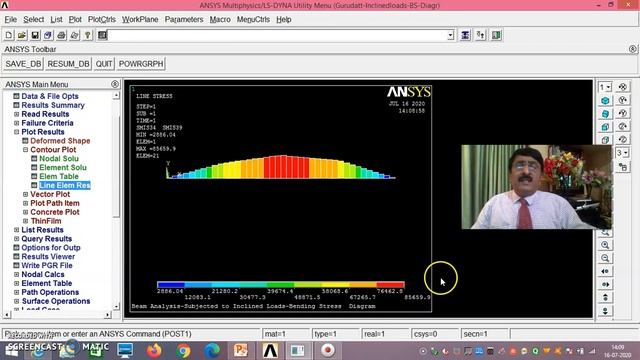Click the Zoom Out magnifier icon
Viewport: 640px width, 360px height.
coord(605,258)
